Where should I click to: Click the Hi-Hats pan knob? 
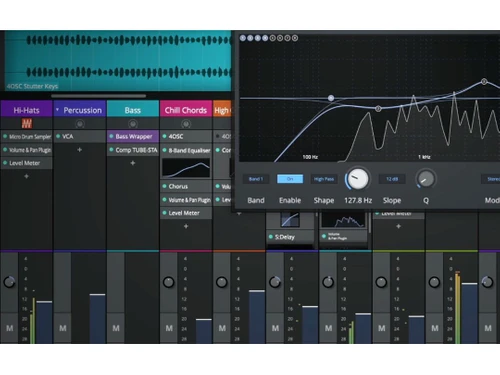point(9,282)
